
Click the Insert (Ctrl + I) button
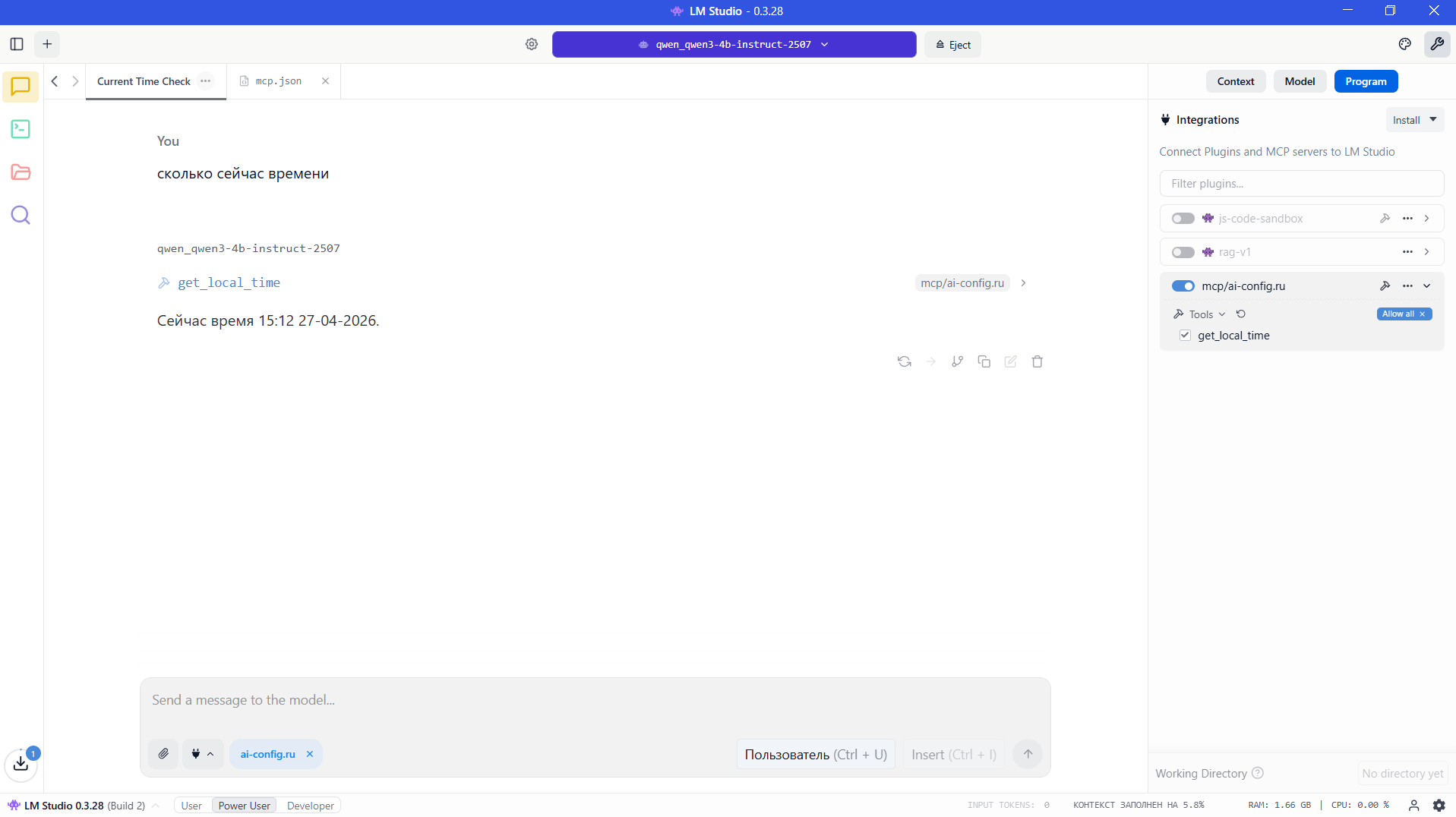tap(954, 755)
